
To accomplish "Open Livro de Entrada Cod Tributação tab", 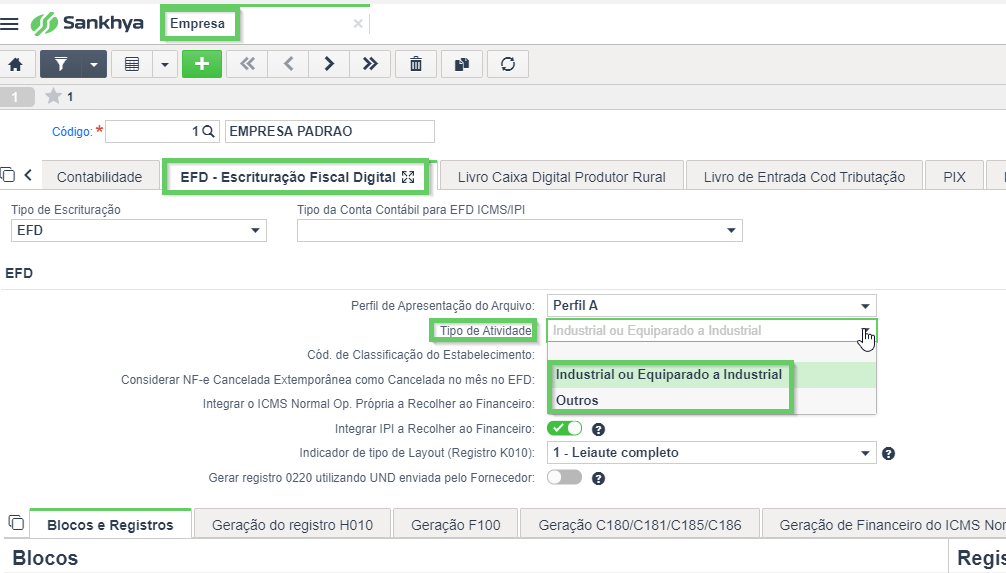I will click(x=804, y=177).
